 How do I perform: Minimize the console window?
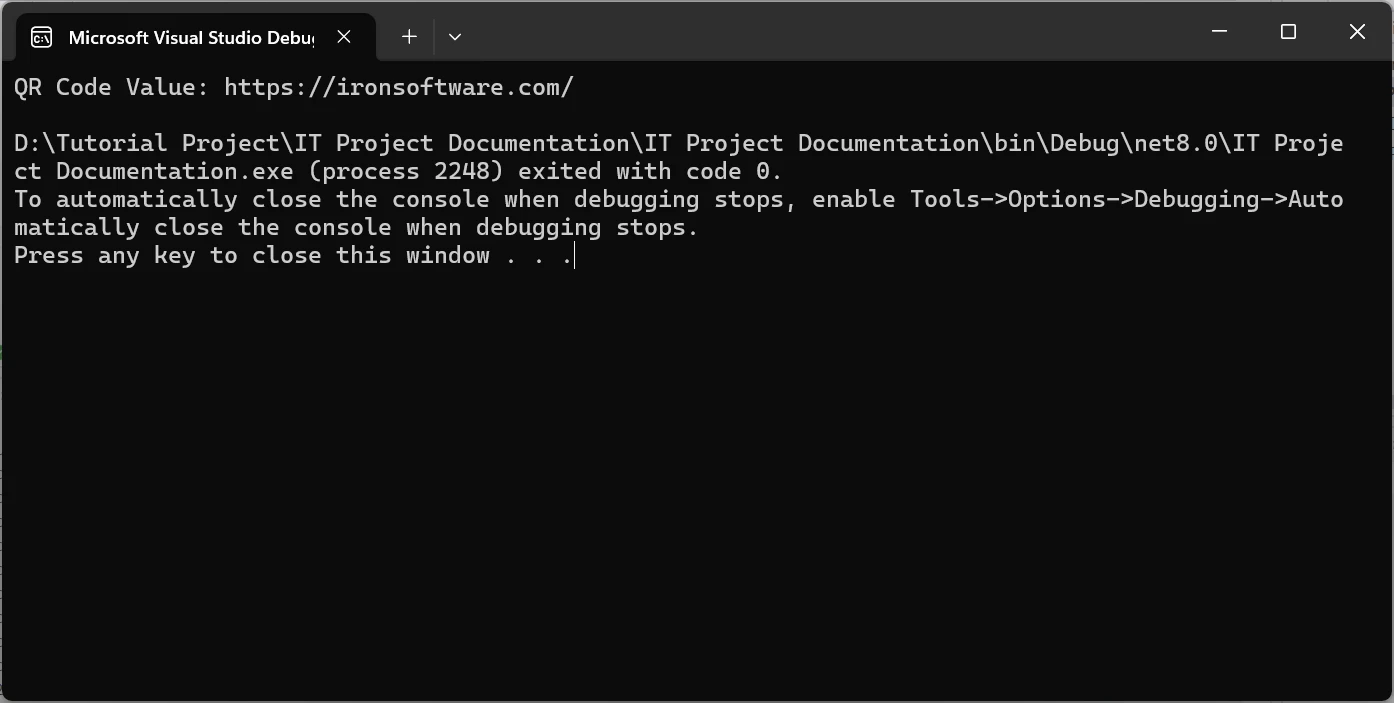click(x=1219, y=32)
